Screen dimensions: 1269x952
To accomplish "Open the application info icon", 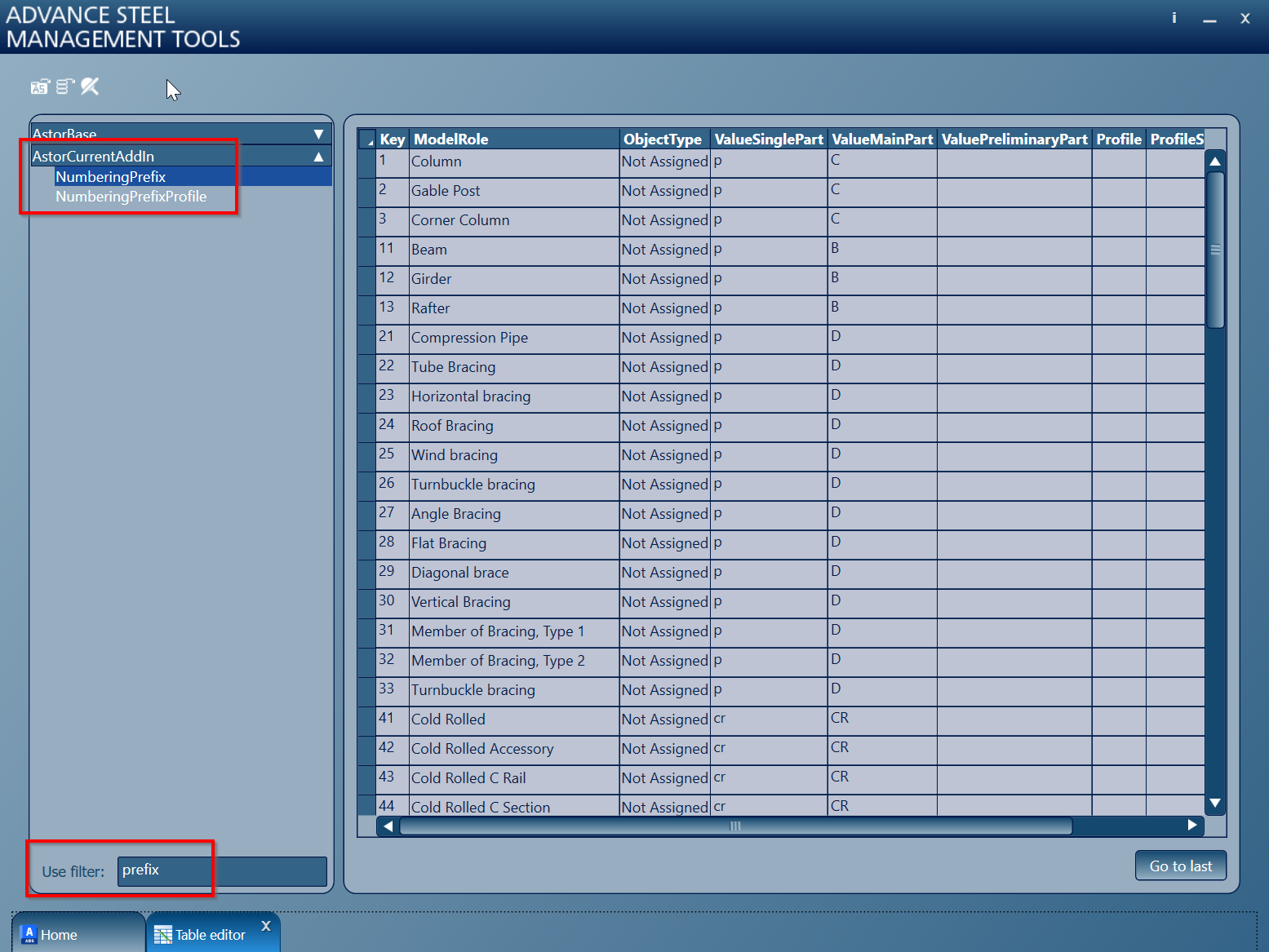I will pyautogui.click(x=1174, y=16).
